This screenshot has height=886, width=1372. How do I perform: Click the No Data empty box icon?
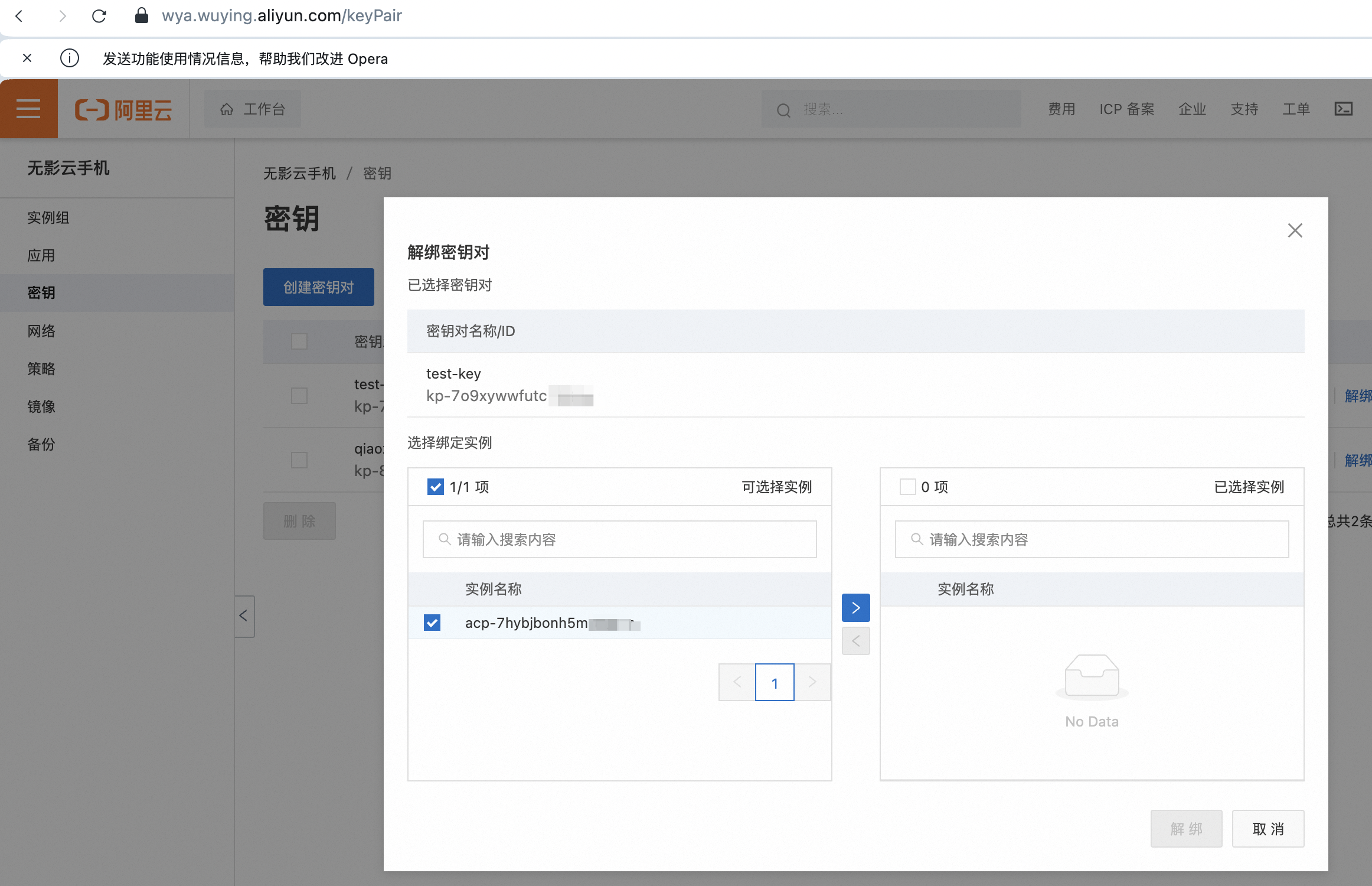pos(1092,676)
